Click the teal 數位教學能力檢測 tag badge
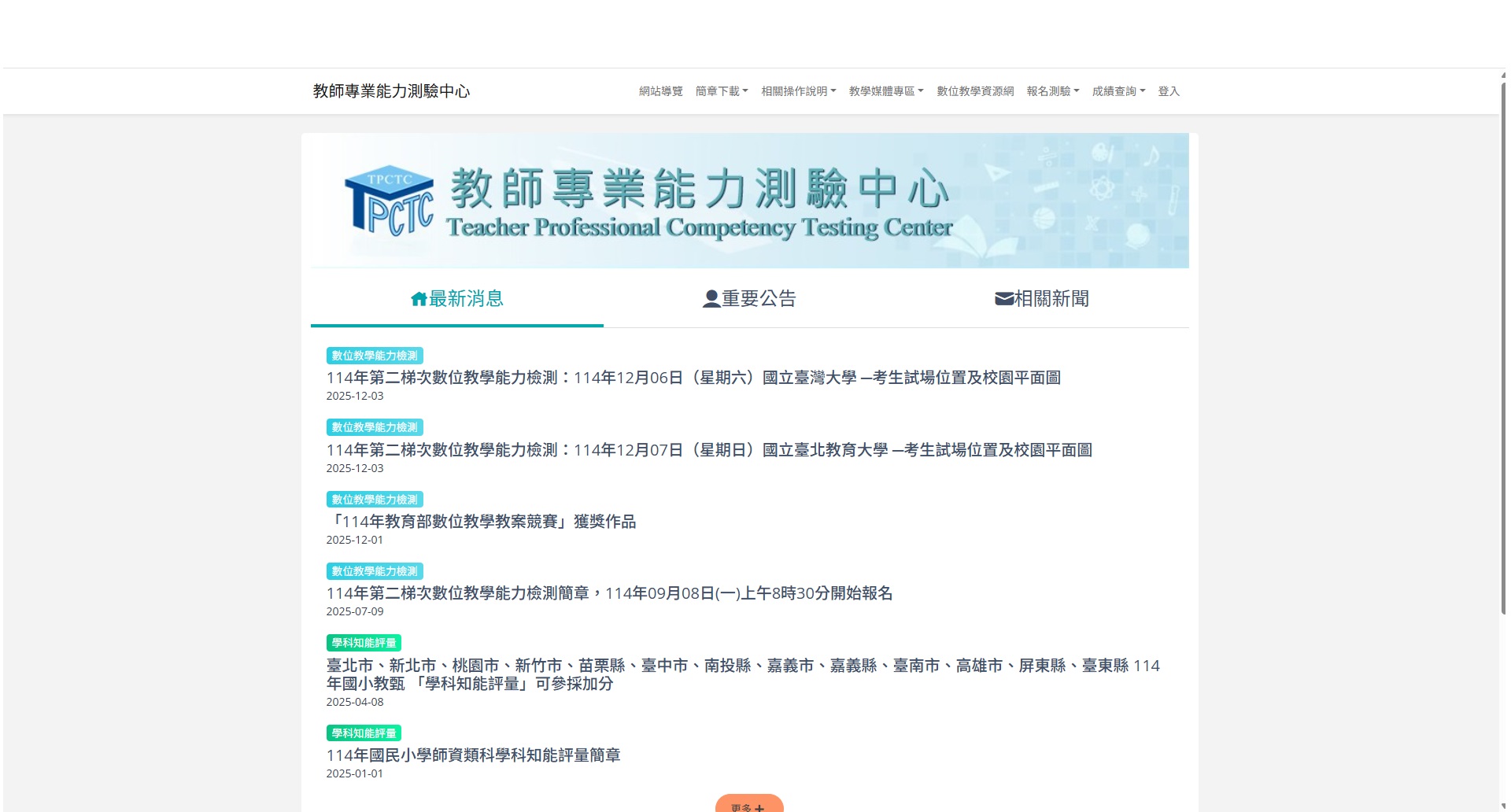The height and width of the screenshot is (812, 1511). point(375,356)
